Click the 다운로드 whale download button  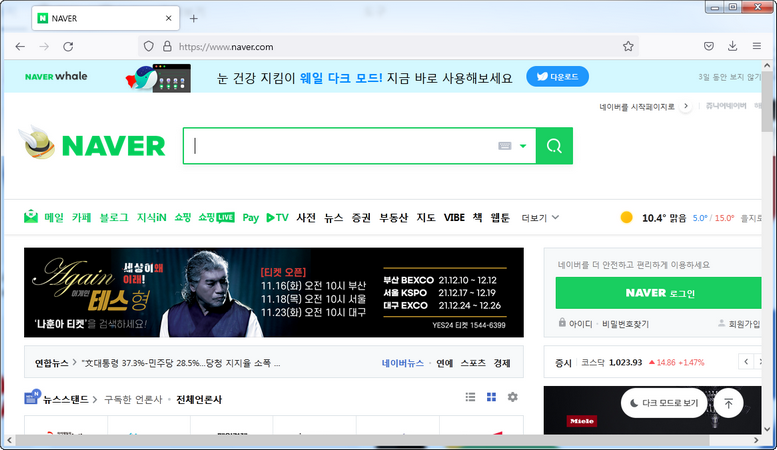pos(557,77)
